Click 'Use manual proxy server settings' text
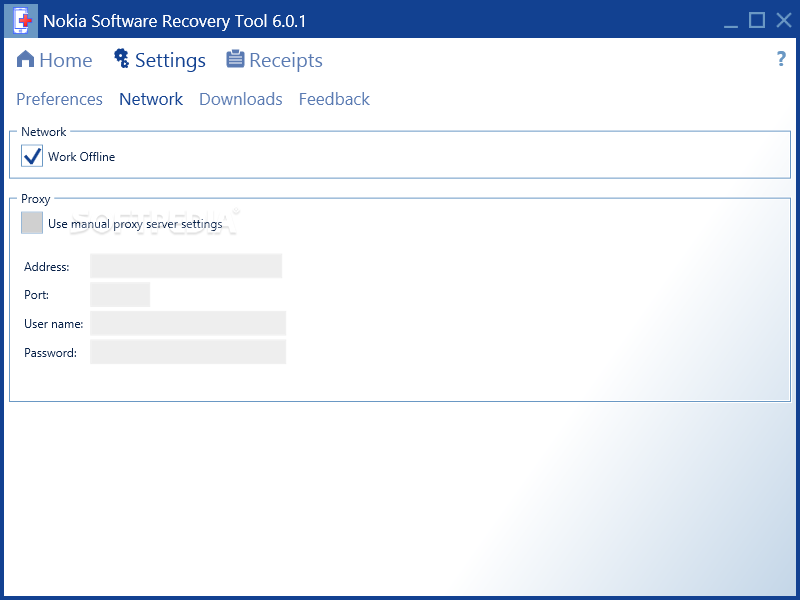Screen dimensions: 800x600 [135, 224]
